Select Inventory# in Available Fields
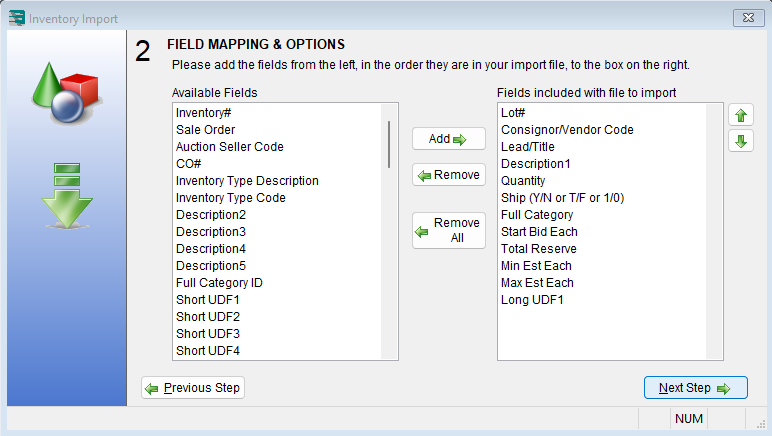The image size is (772, 436). point(278,113)
